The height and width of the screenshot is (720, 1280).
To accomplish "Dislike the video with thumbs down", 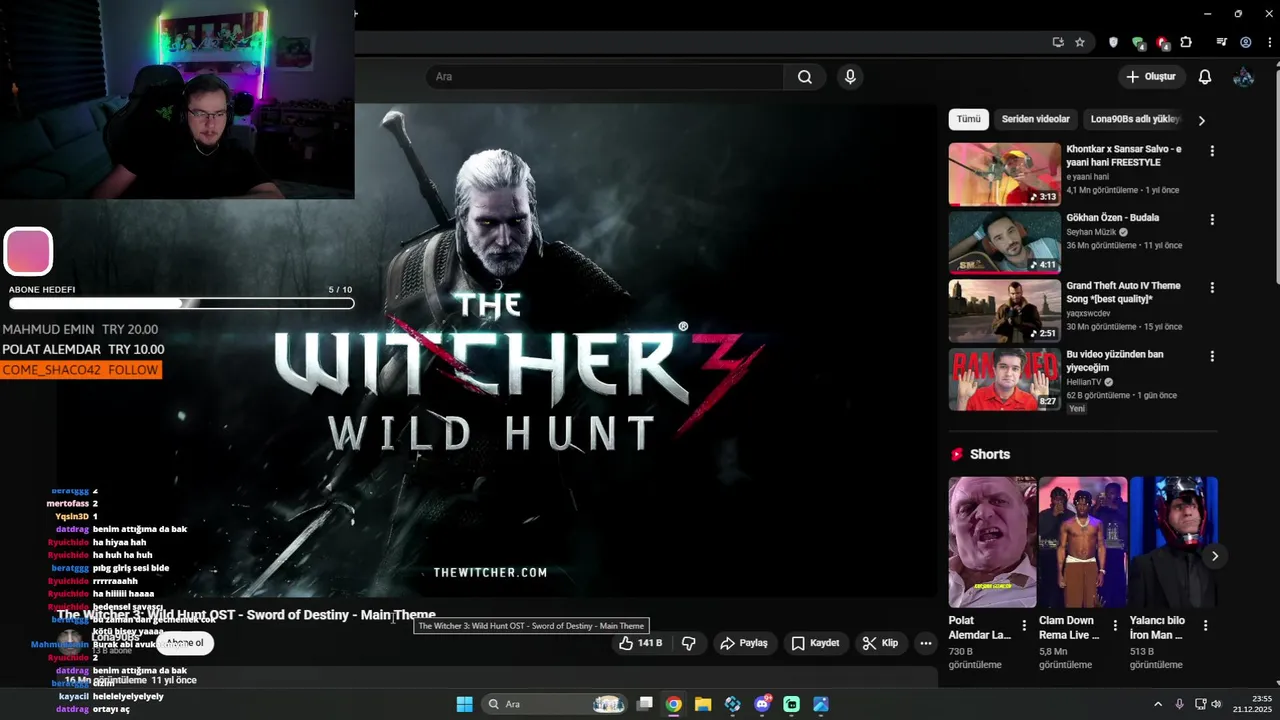I will click(689, 643).
